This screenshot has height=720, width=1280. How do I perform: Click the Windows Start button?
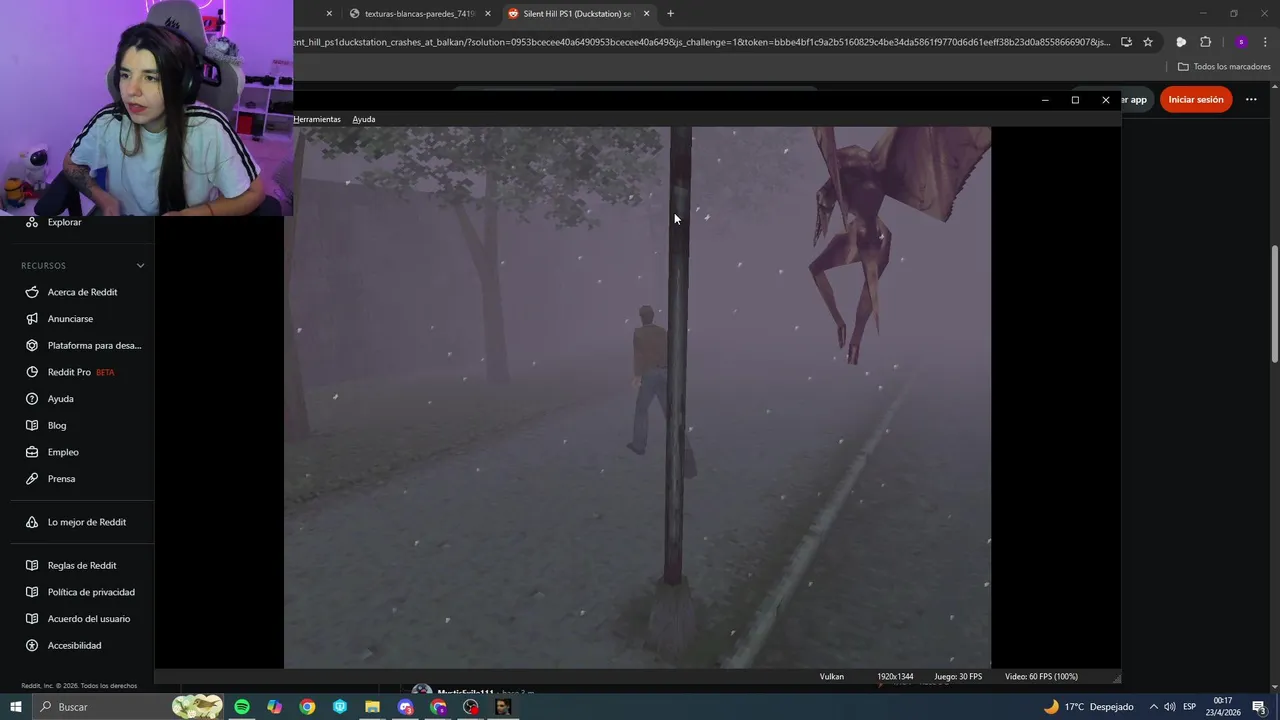pos(15,707)
